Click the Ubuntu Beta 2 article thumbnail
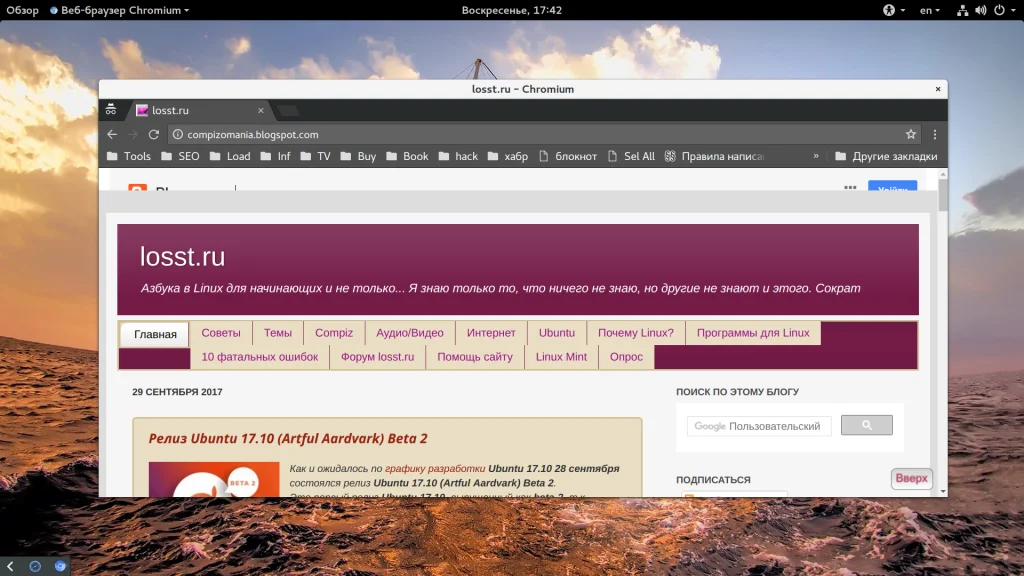Screen dimensions: 1024x576 pos(214,479)
